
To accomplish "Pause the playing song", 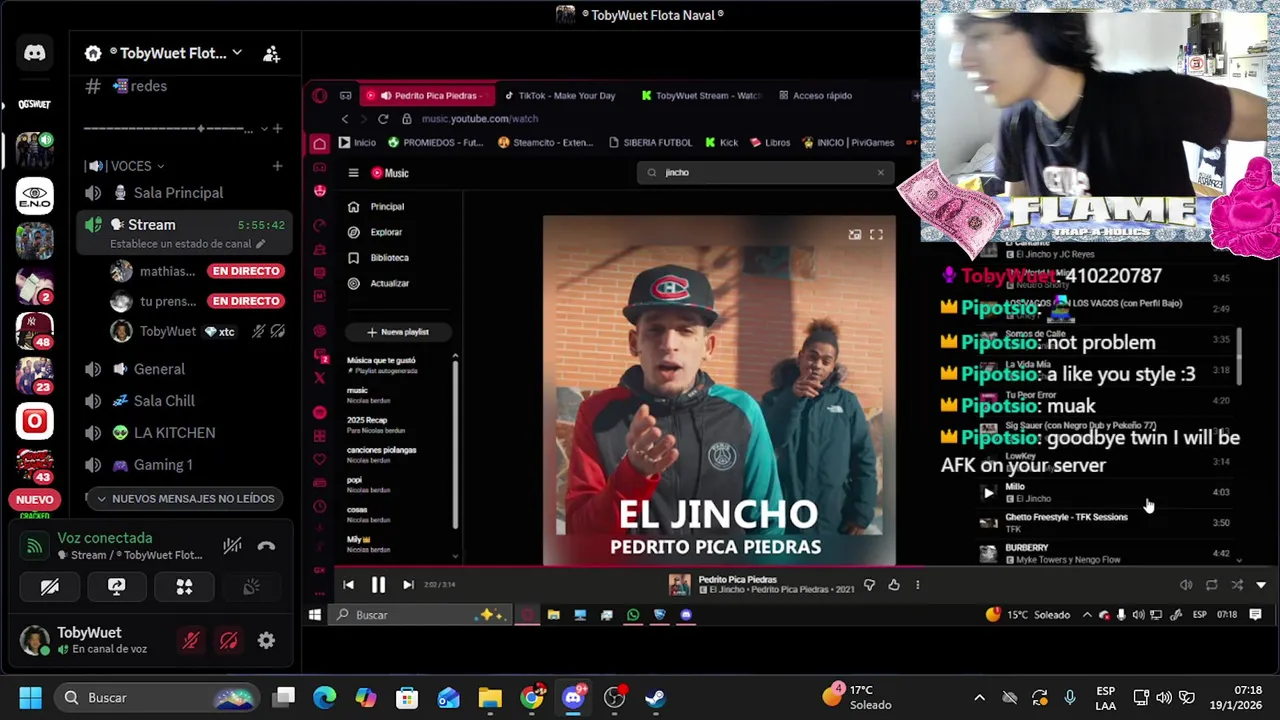I will [x=378, y=585].
